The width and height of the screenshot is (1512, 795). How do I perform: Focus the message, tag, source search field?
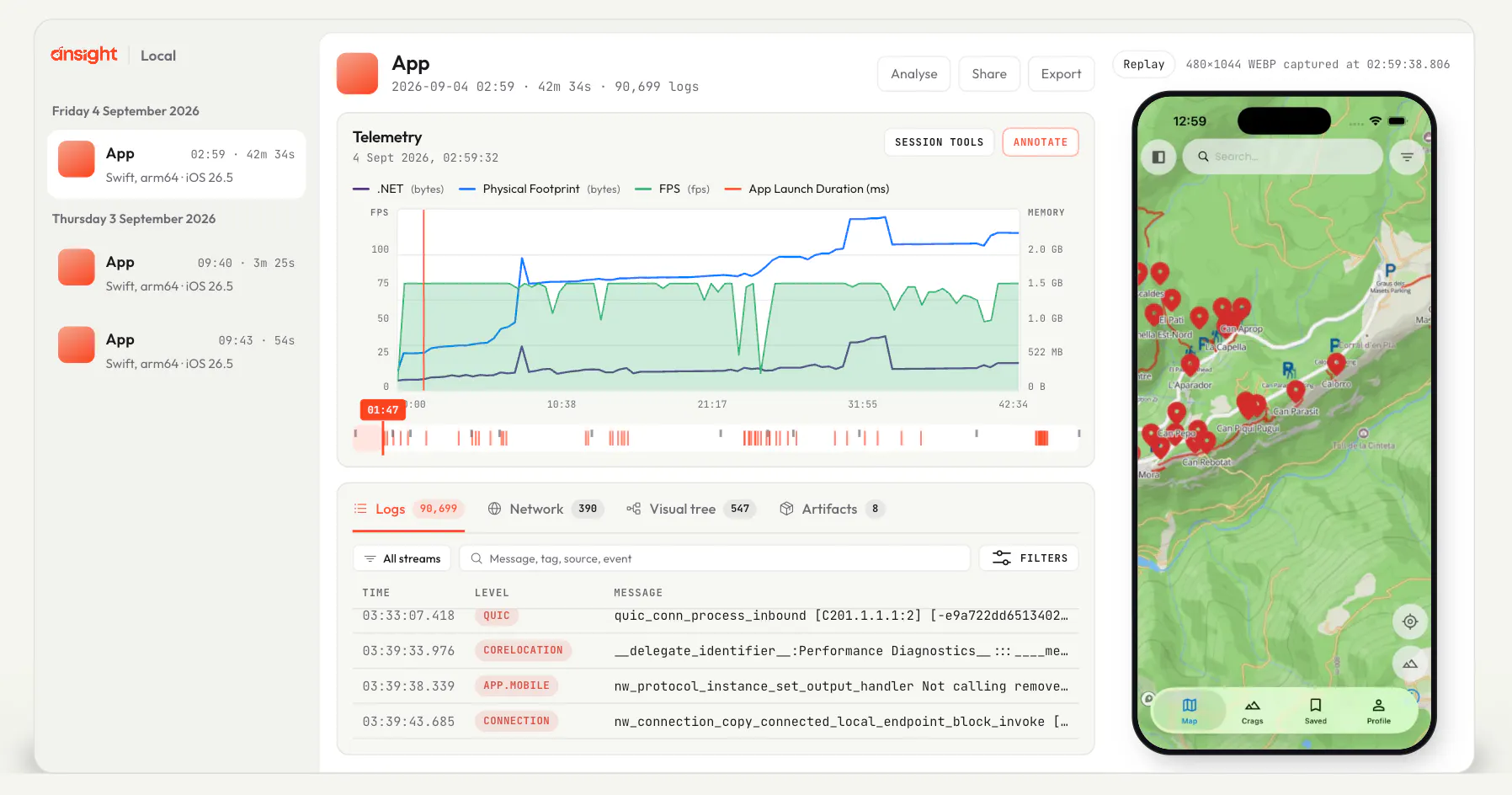715,558
